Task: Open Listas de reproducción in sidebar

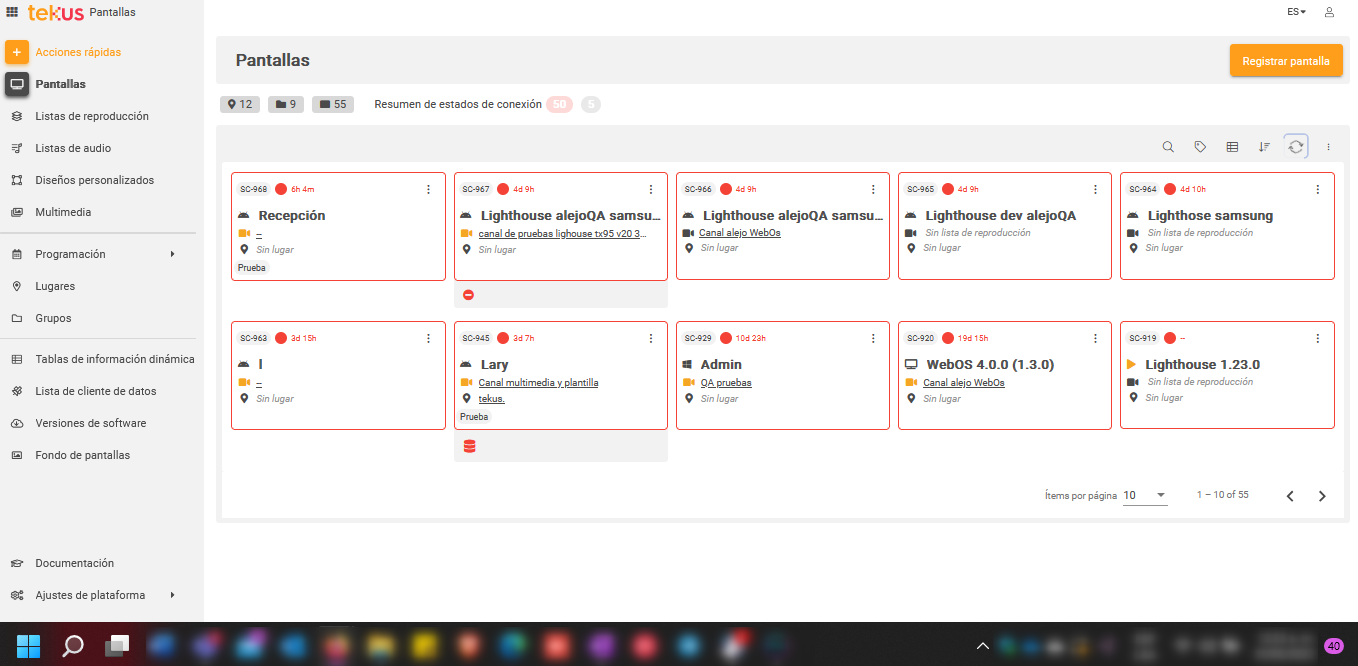Action: coord(91,116)
